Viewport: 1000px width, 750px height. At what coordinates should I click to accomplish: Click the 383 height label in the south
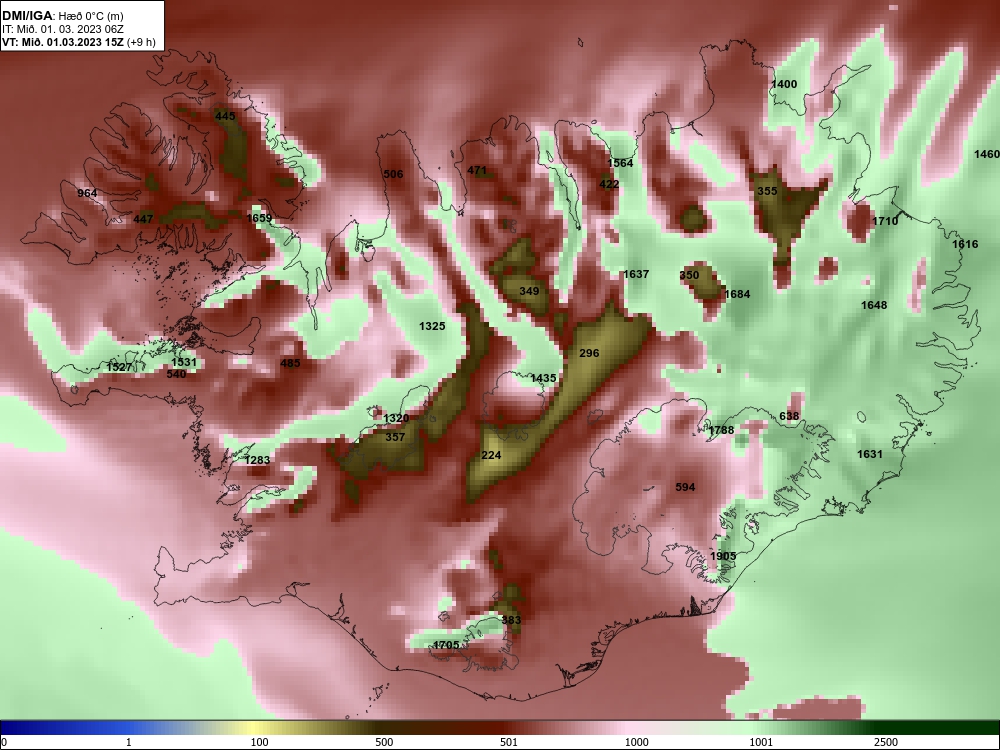(x=511, y=619)
